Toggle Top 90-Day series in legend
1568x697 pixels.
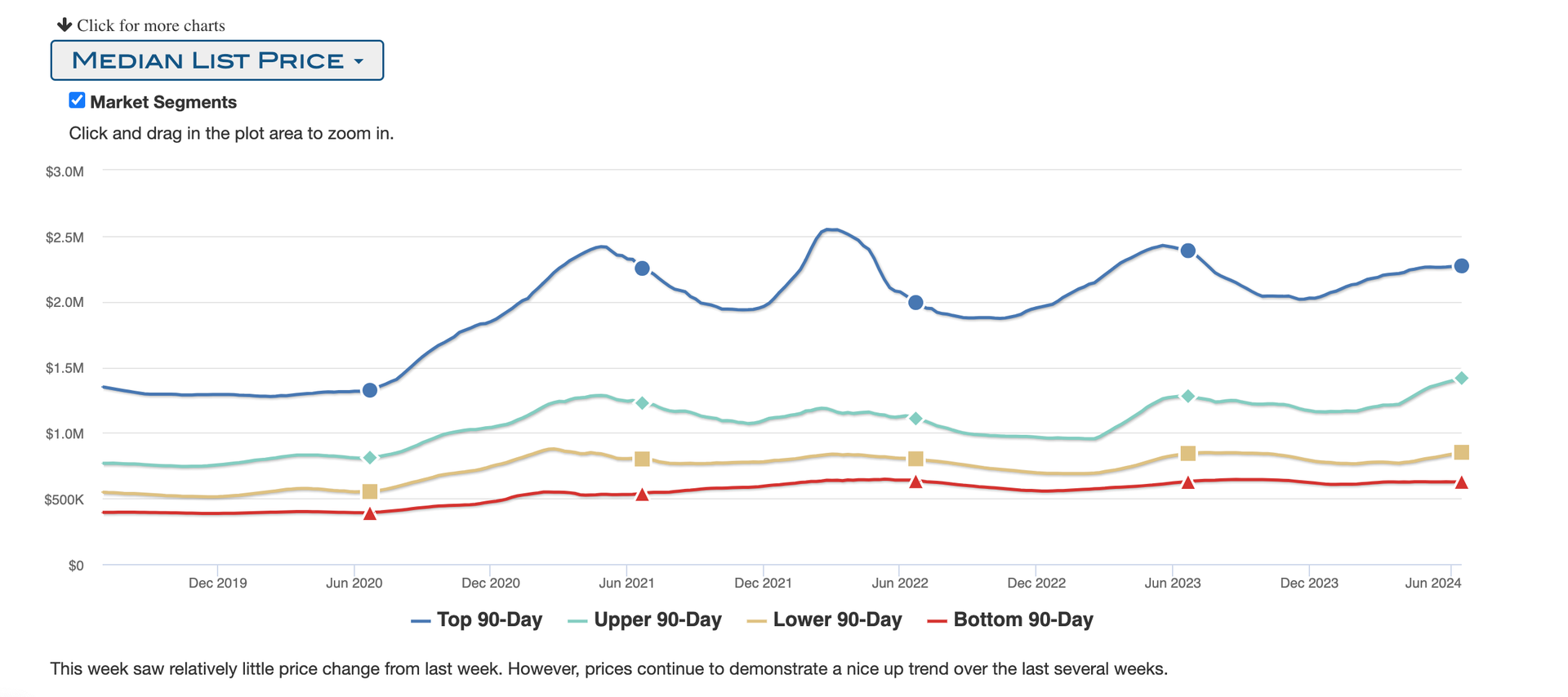pos(477,620)
